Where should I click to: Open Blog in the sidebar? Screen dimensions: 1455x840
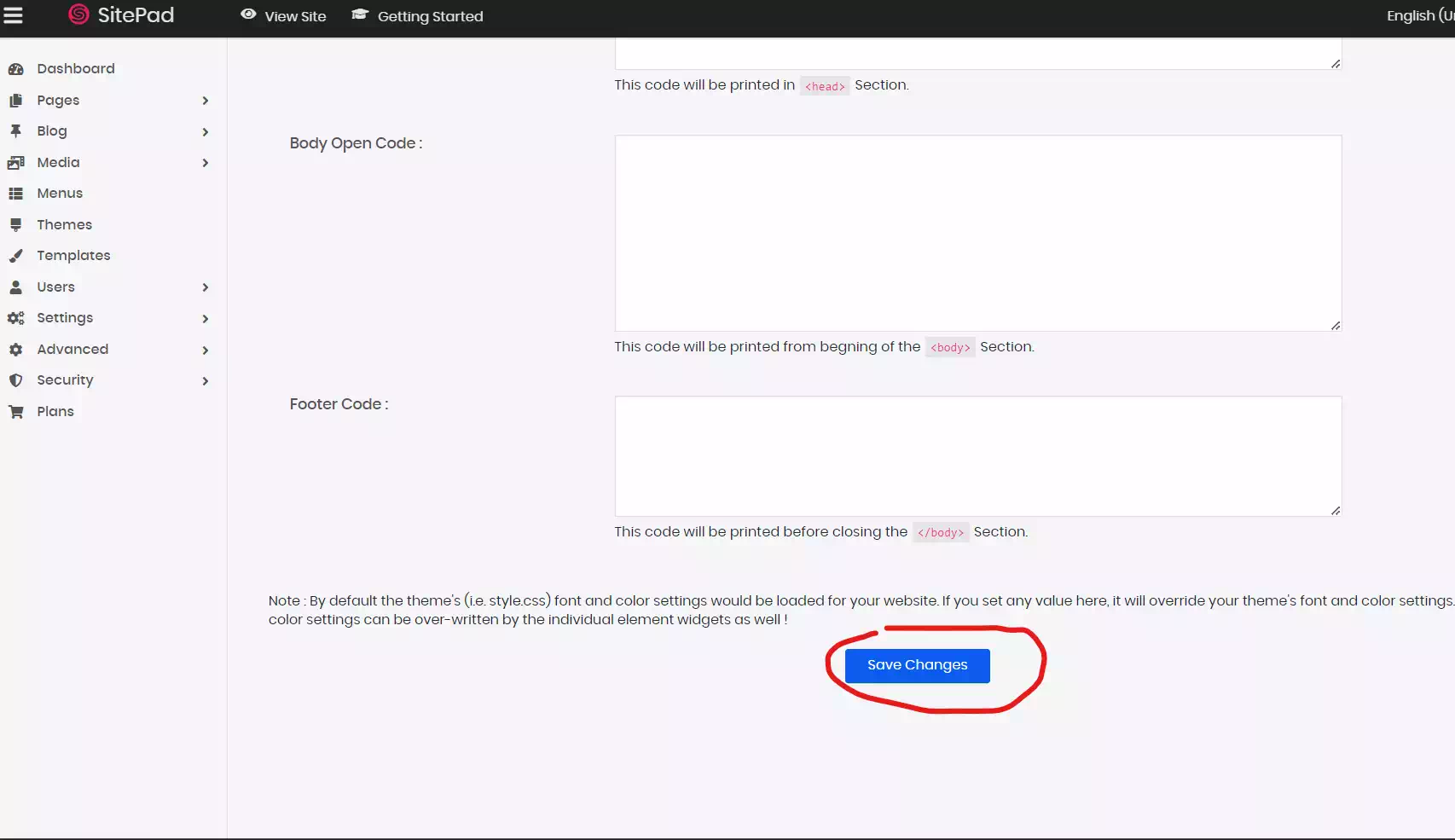[51, 130]
